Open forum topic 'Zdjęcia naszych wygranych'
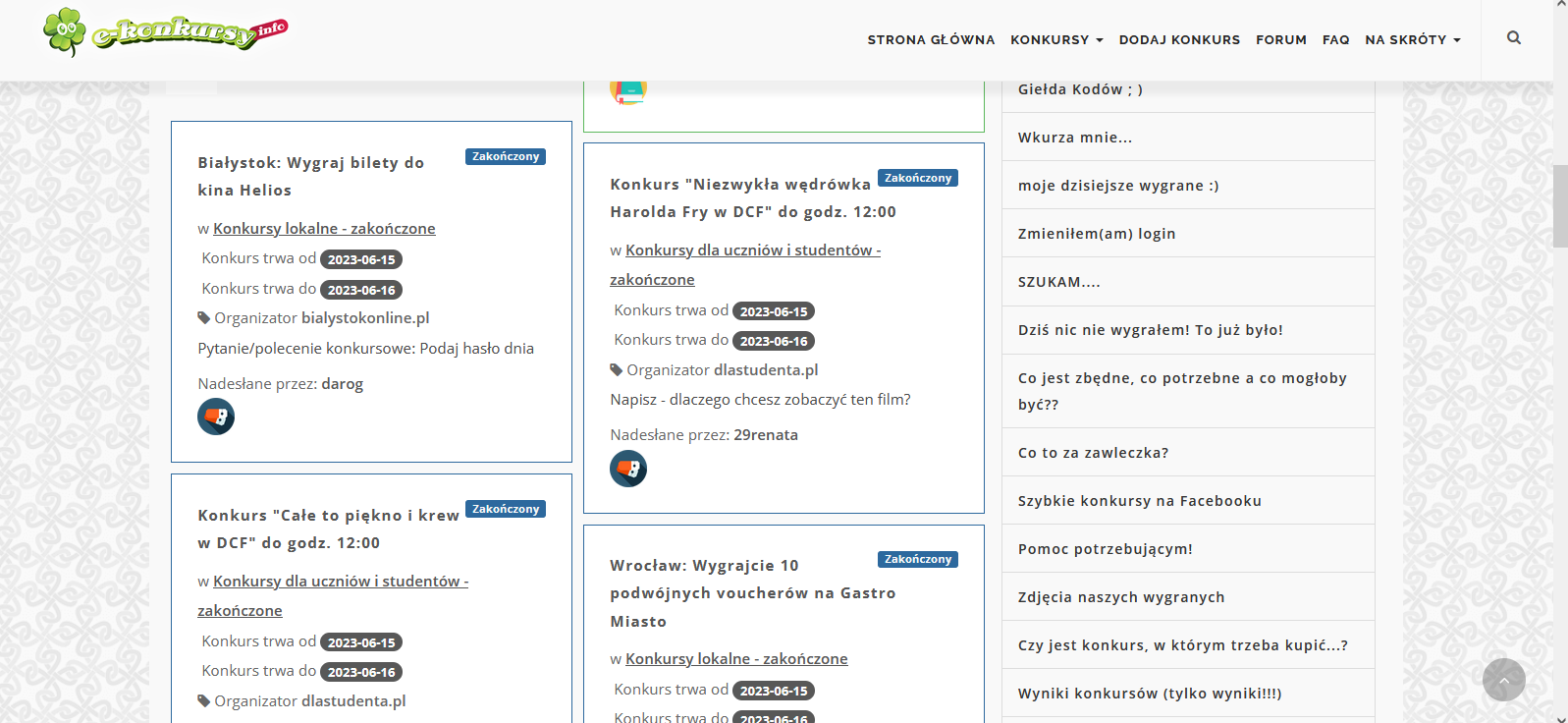Image resolution: width=1568 pixels, height=723 pixels. click(1120, 597)
